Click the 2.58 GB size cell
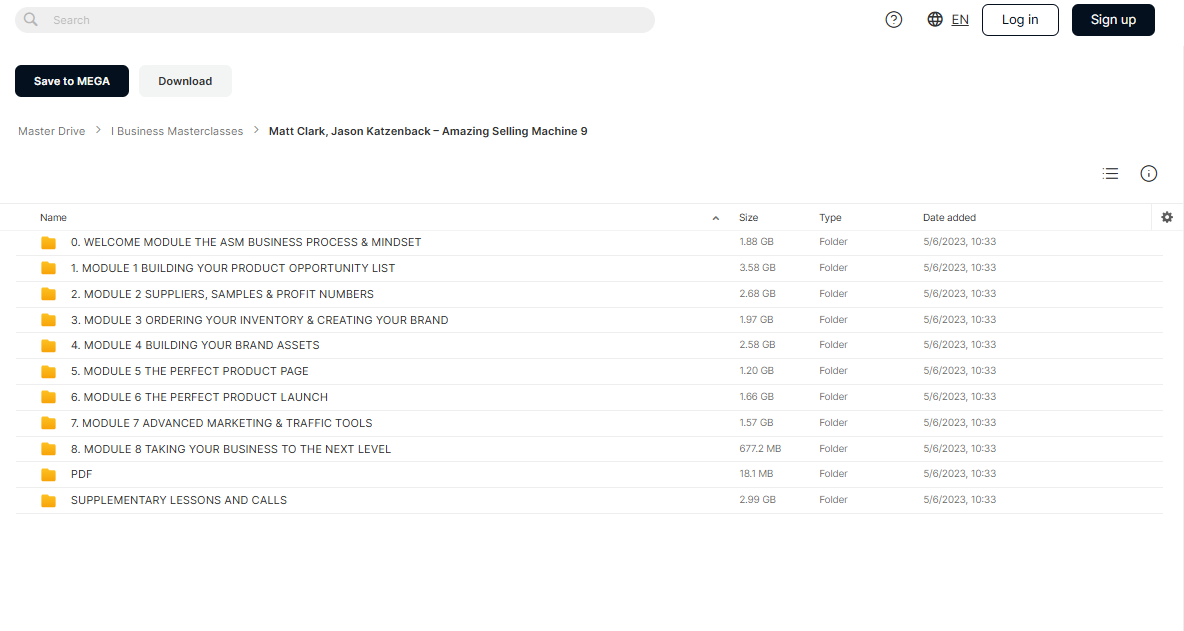1184x631 pixels. coord(757,345)
